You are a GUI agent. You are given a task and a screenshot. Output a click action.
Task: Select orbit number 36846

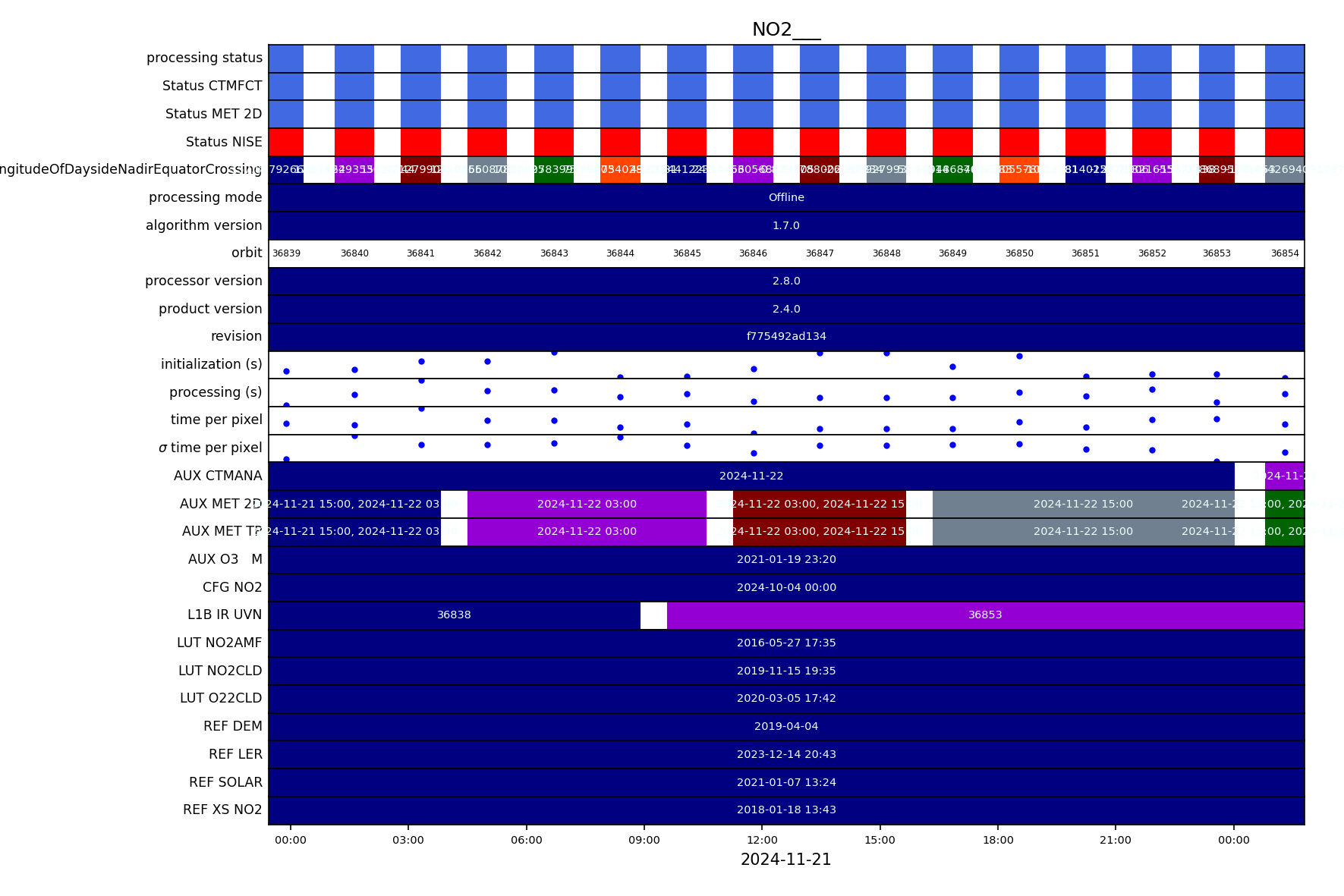click(x=753, y=253)
